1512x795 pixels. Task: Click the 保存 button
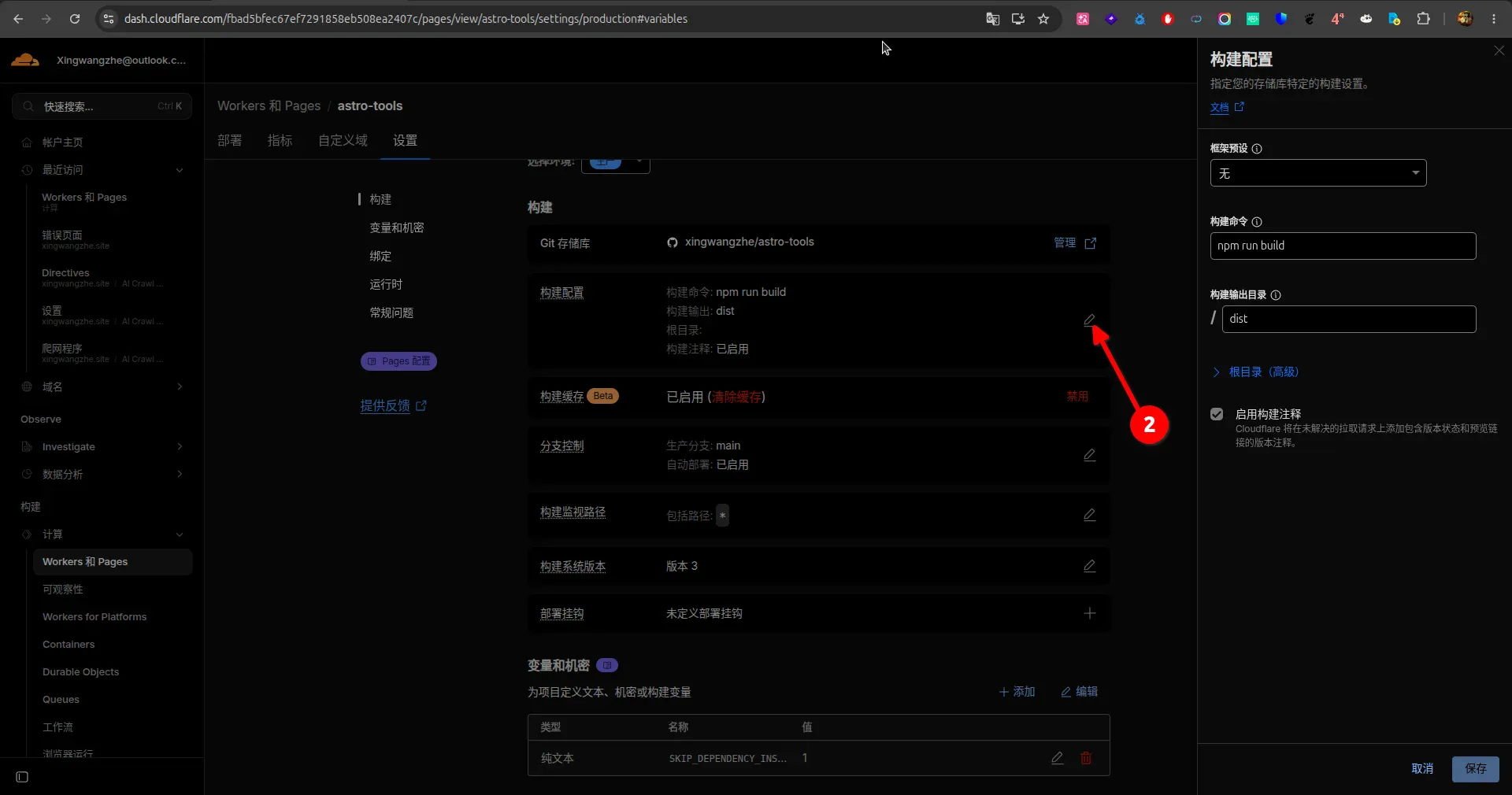coord(1476,768)
